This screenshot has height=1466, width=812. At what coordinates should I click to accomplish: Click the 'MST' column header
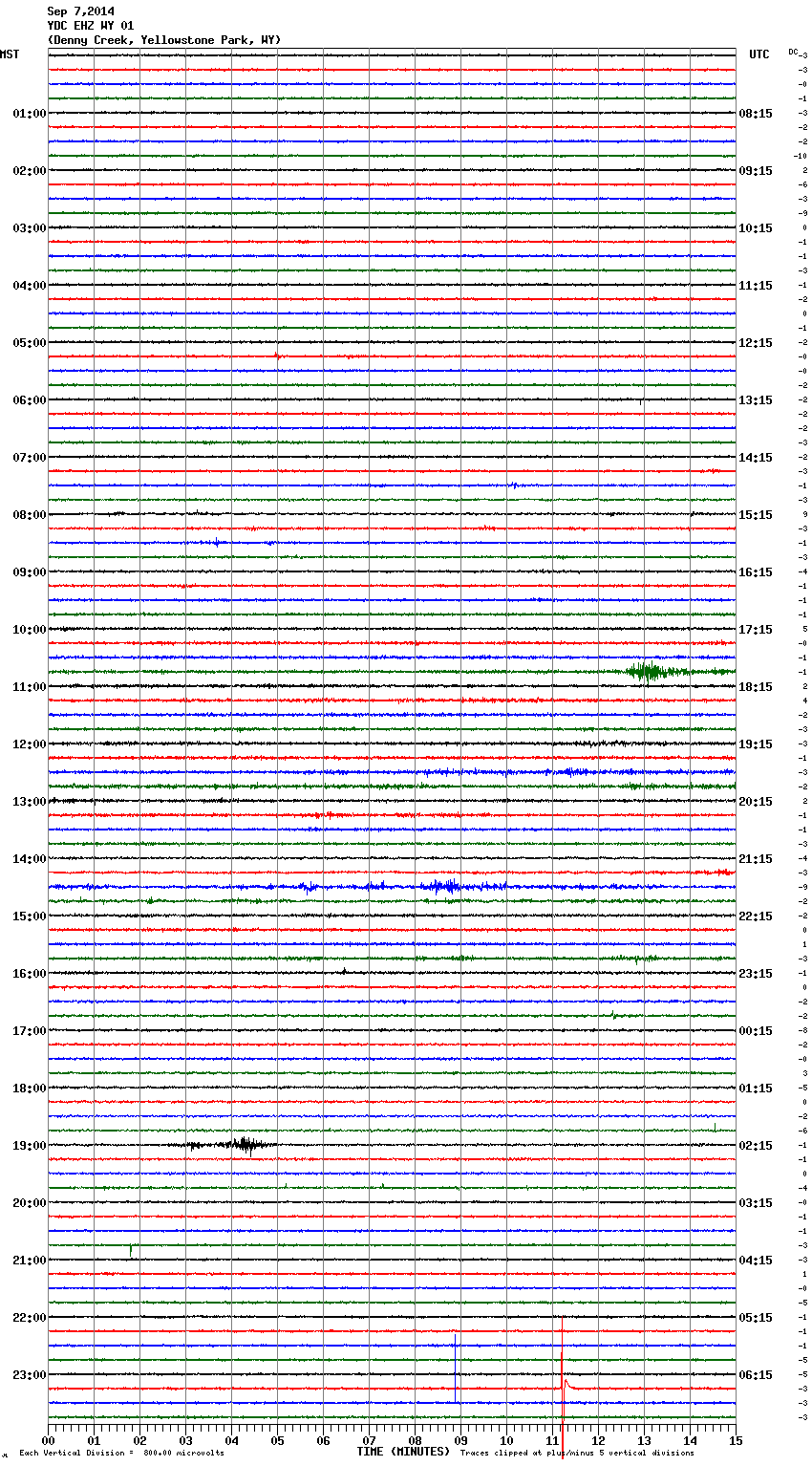coord(10,54)
